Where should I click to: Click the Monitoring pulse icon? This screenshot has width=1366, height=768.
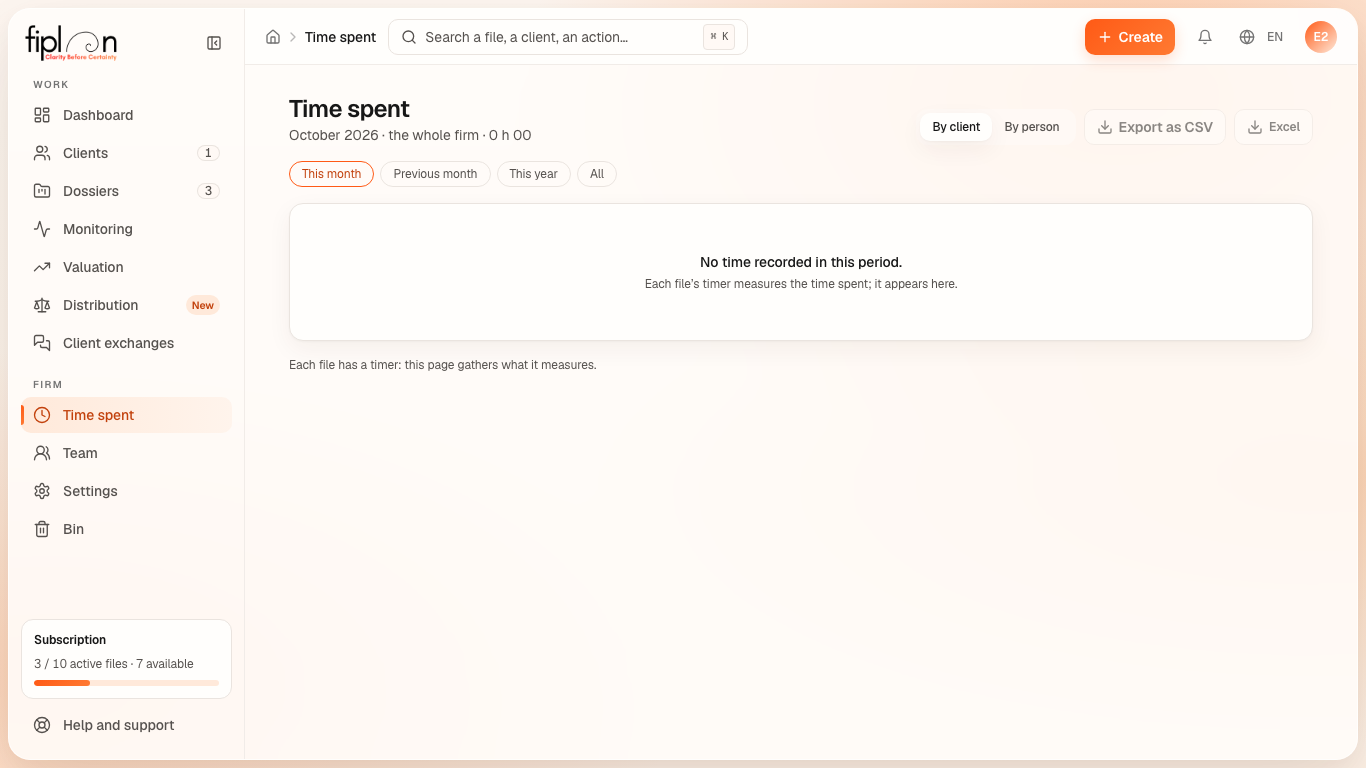coord(42,229)
